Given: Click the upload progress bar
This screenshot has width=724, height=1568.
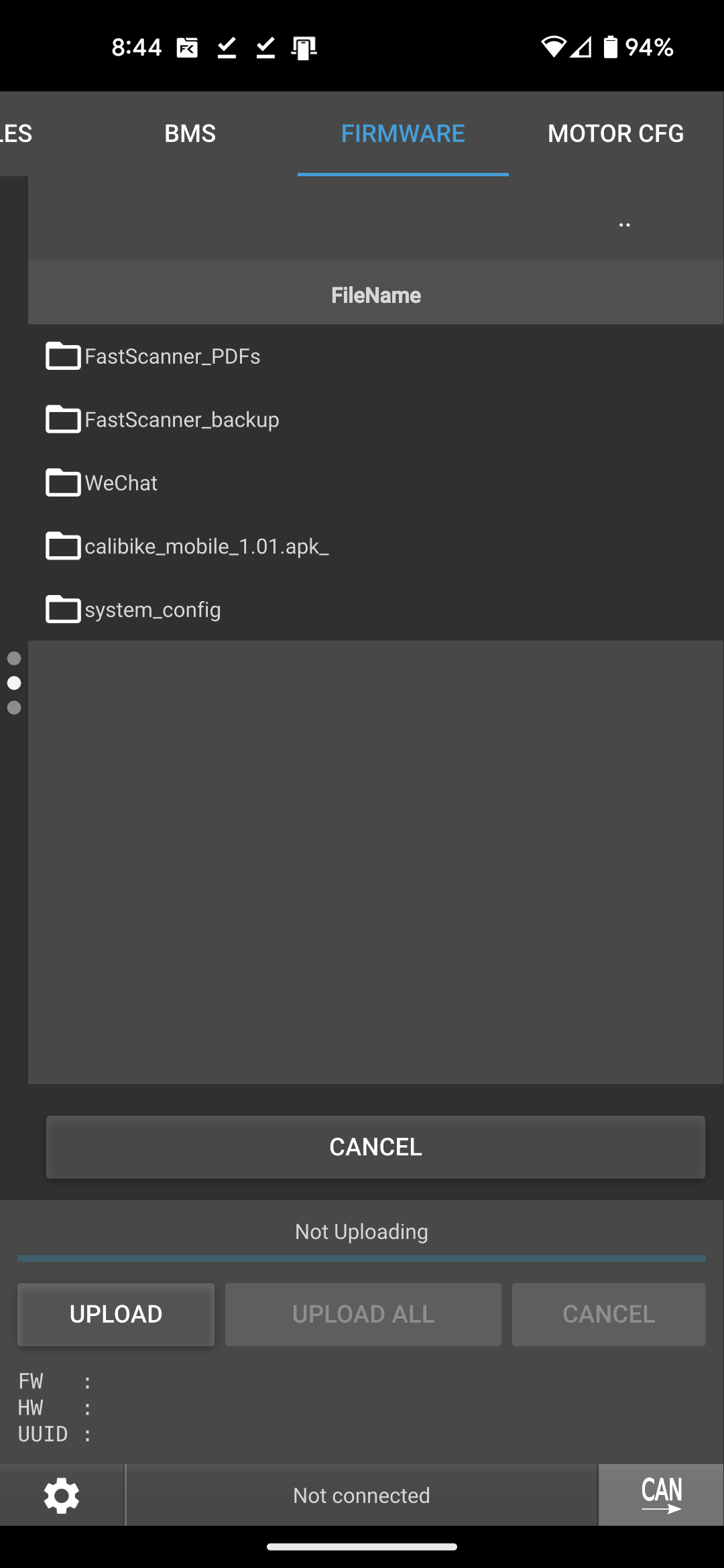Looking at the screenshot, I should pos(361,1259).
